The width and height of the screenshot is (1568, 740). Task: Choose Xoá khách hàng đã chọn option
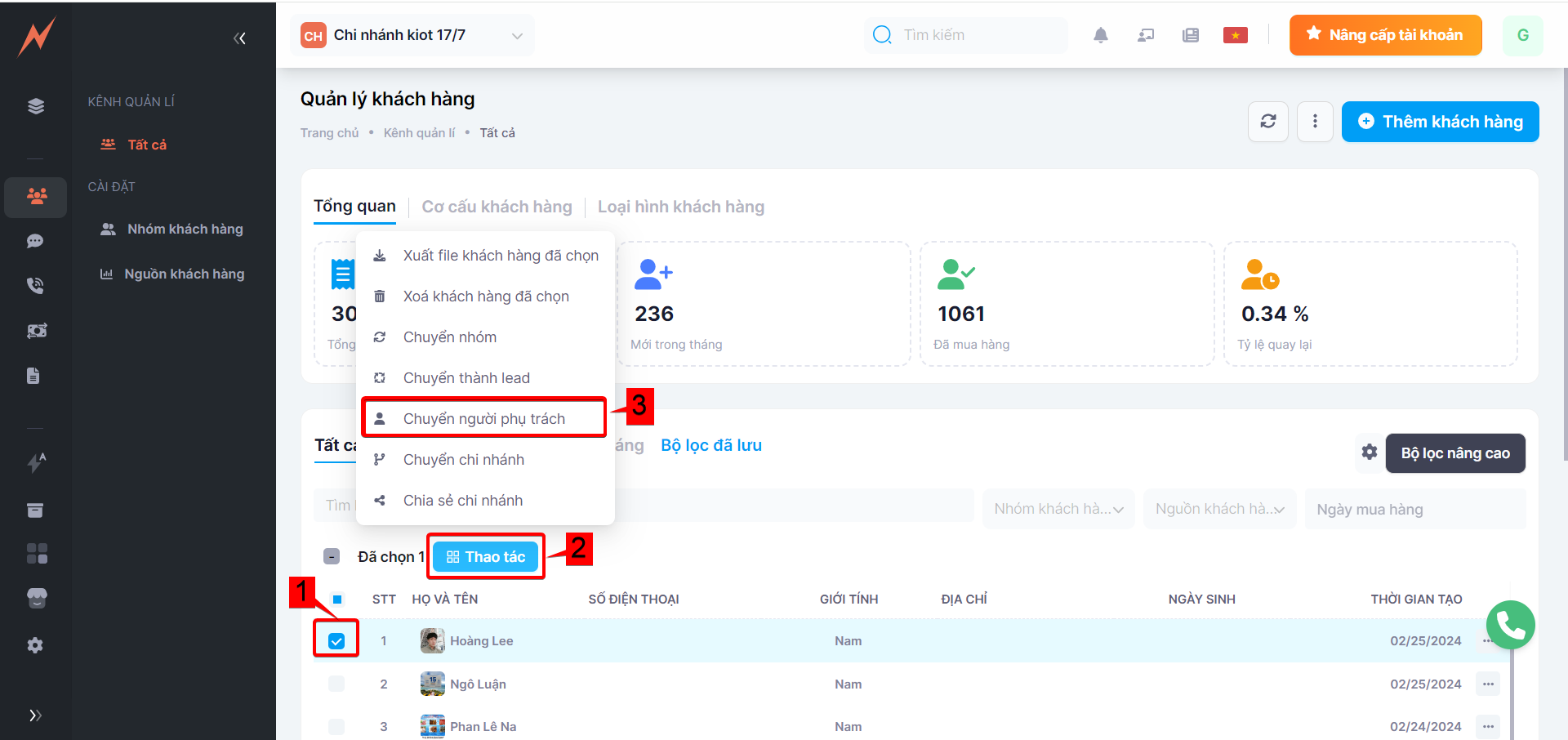(x=485, y=296)
